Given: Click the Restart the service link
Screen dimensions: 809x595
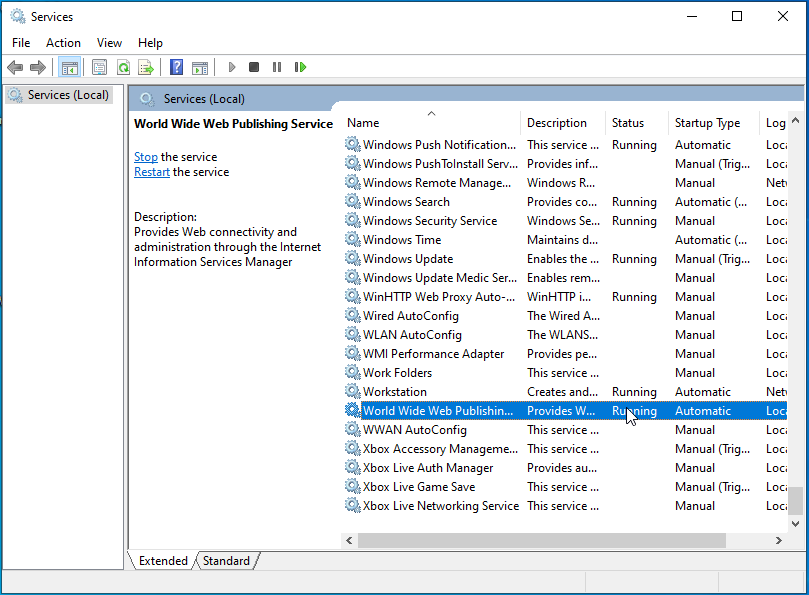Looking at the screenshot, I should pos(152,172).
